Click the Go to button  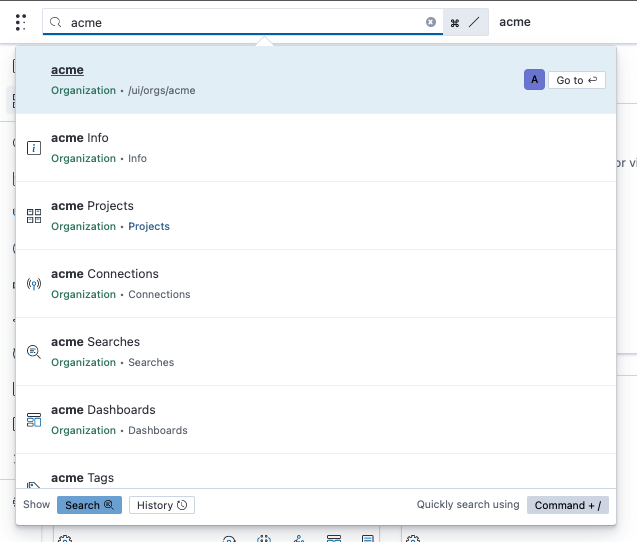coord(576,80)
